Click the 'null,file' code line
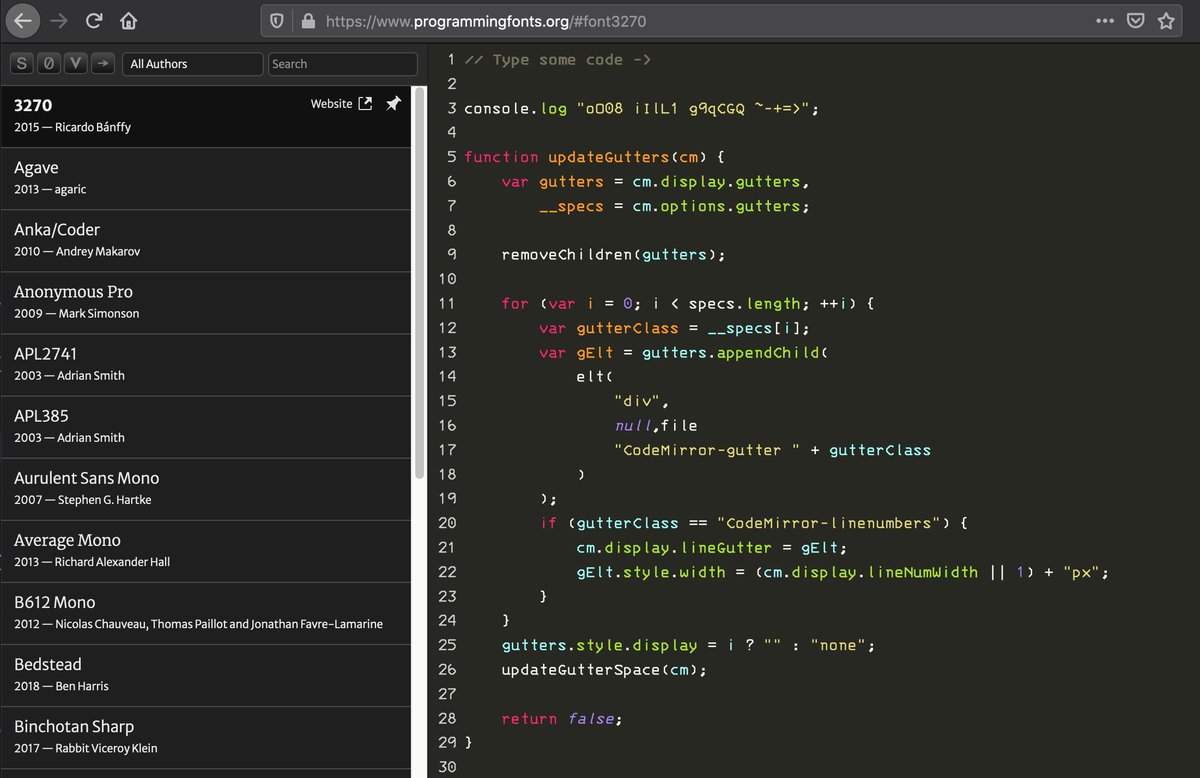Screen dimensions: 1200x778 [x=656, y=425]
